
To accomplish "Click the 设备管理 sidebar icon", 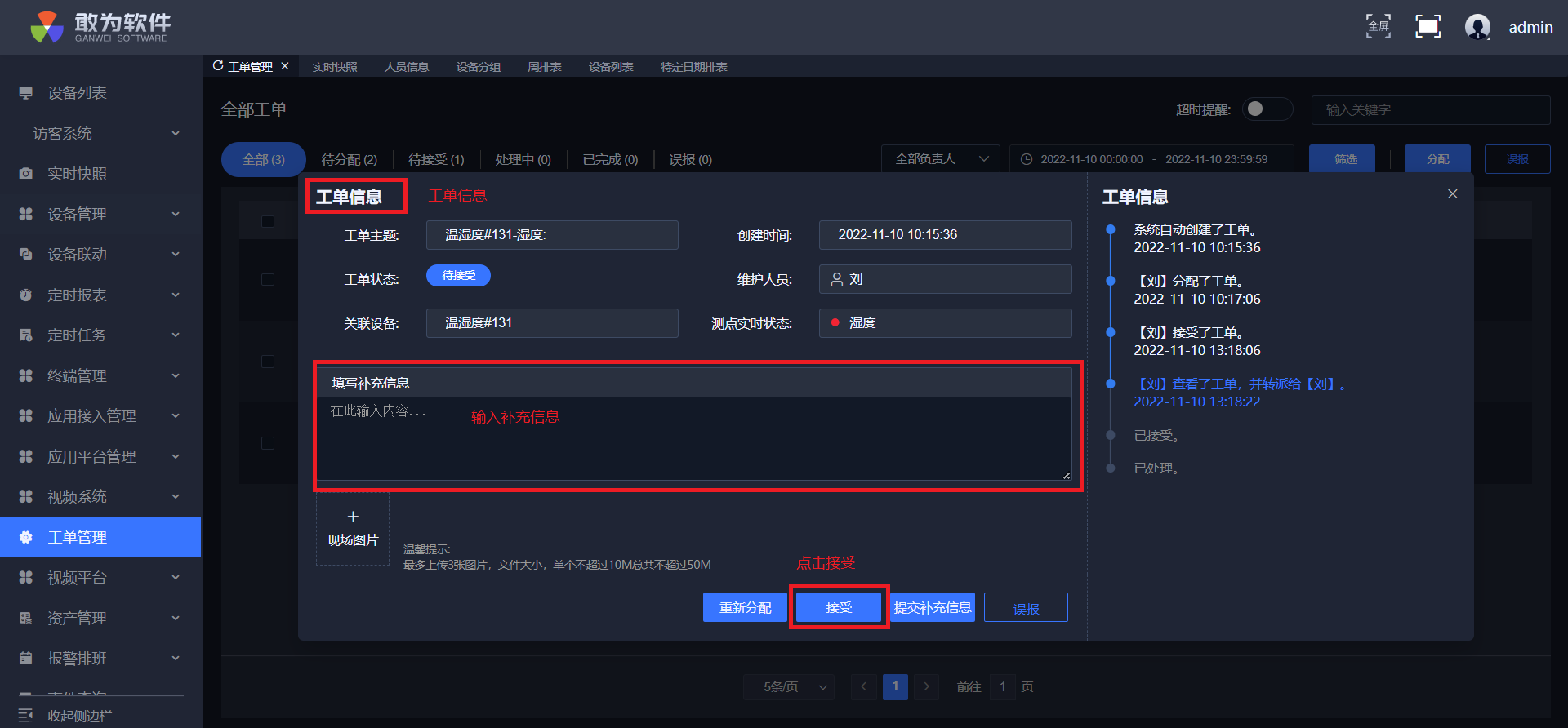I will [26, 214].
